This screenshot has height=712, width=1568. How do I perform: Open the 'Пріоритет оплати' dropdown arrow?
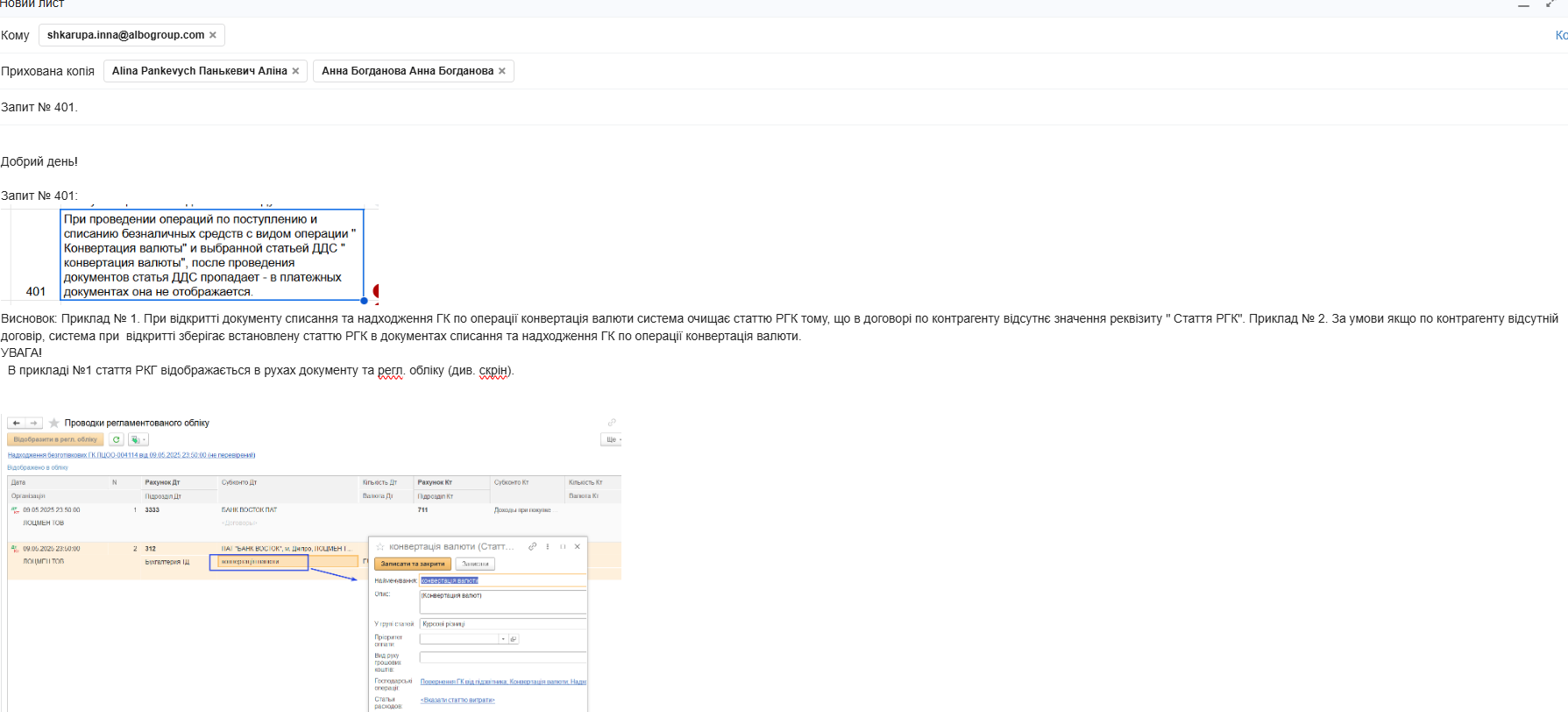point(503,638)
